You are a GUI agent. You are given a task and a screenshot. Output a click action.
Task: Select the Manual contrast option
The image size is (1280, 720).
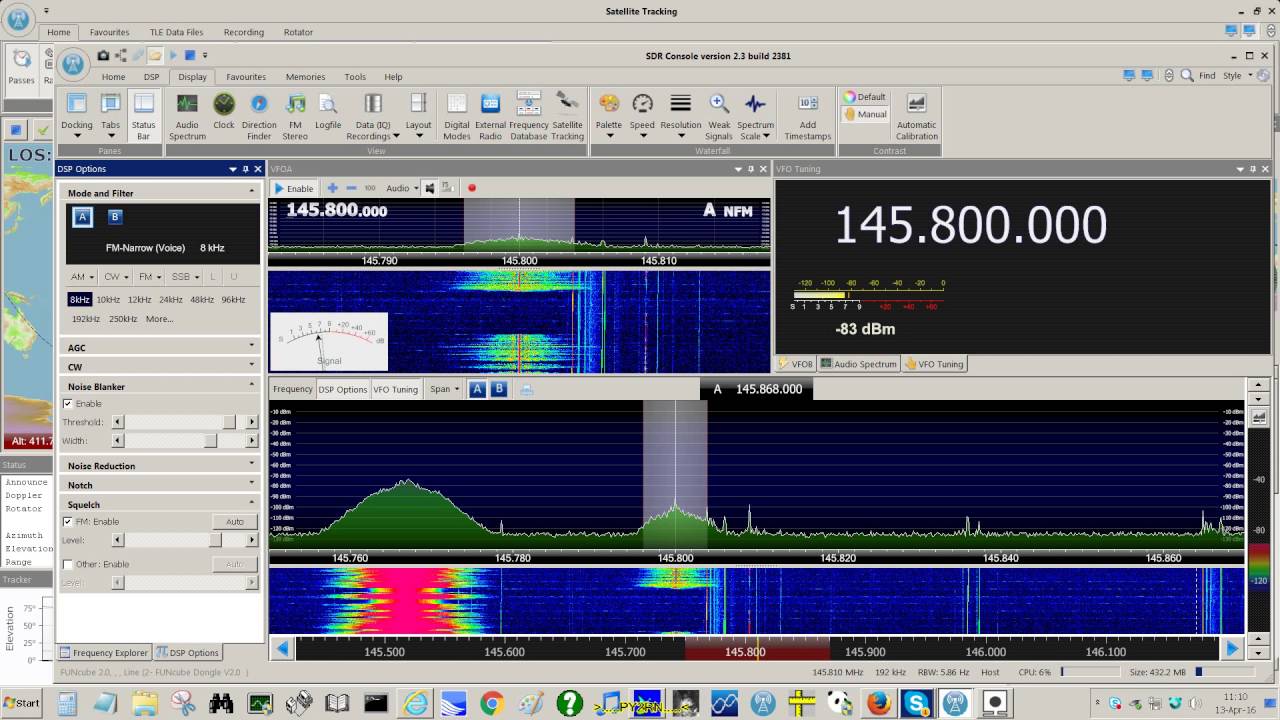point(865,114)
